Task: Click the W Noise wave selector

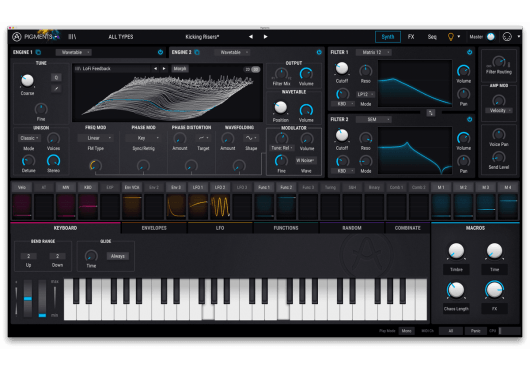Action: [x=306, y=160]
